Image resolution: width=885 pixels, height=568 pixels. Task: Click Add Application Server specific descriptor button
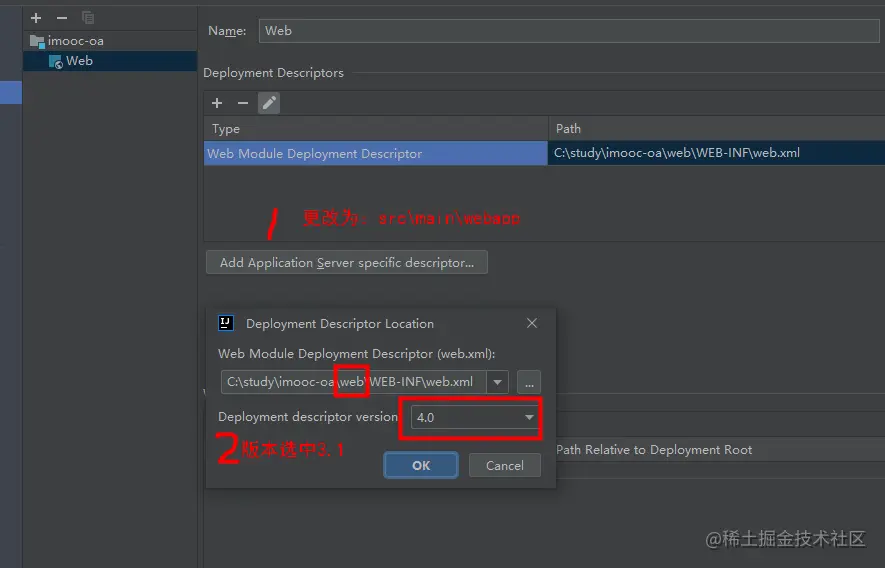coord(347,263)
